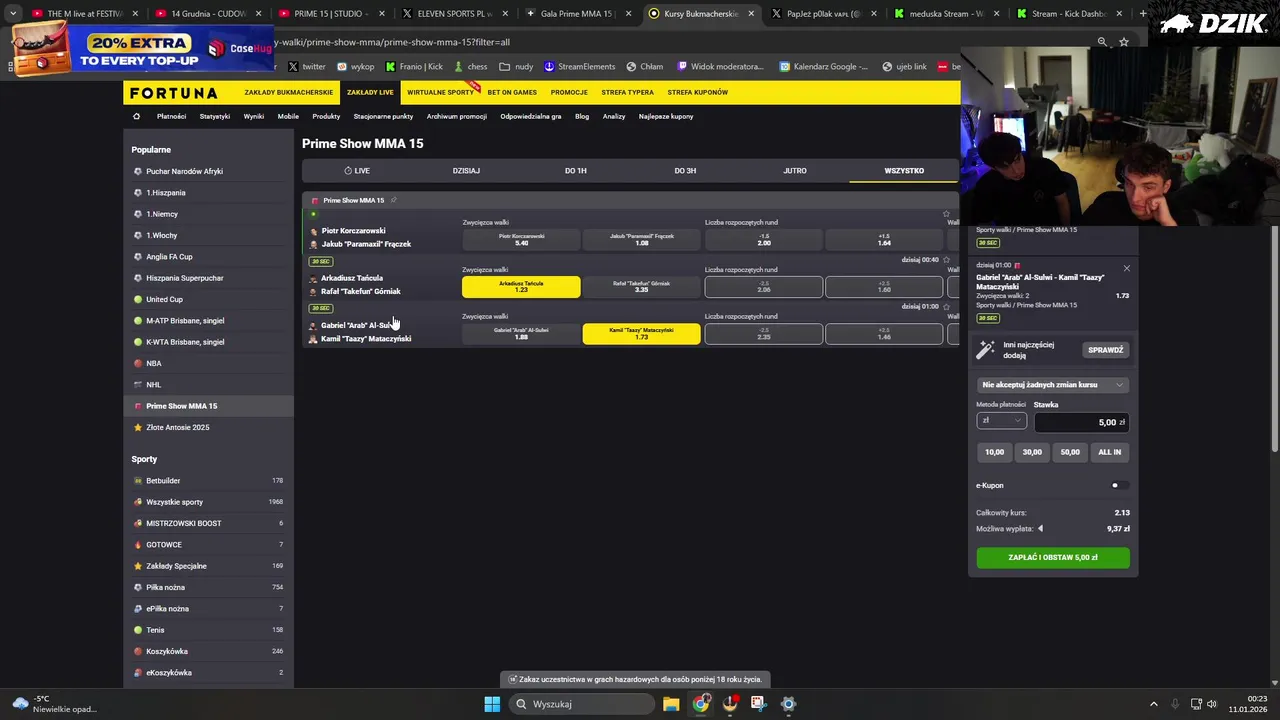The image size is (1280, 720).
Task: Open the Tenis sports category
Action: click(208, 630)
